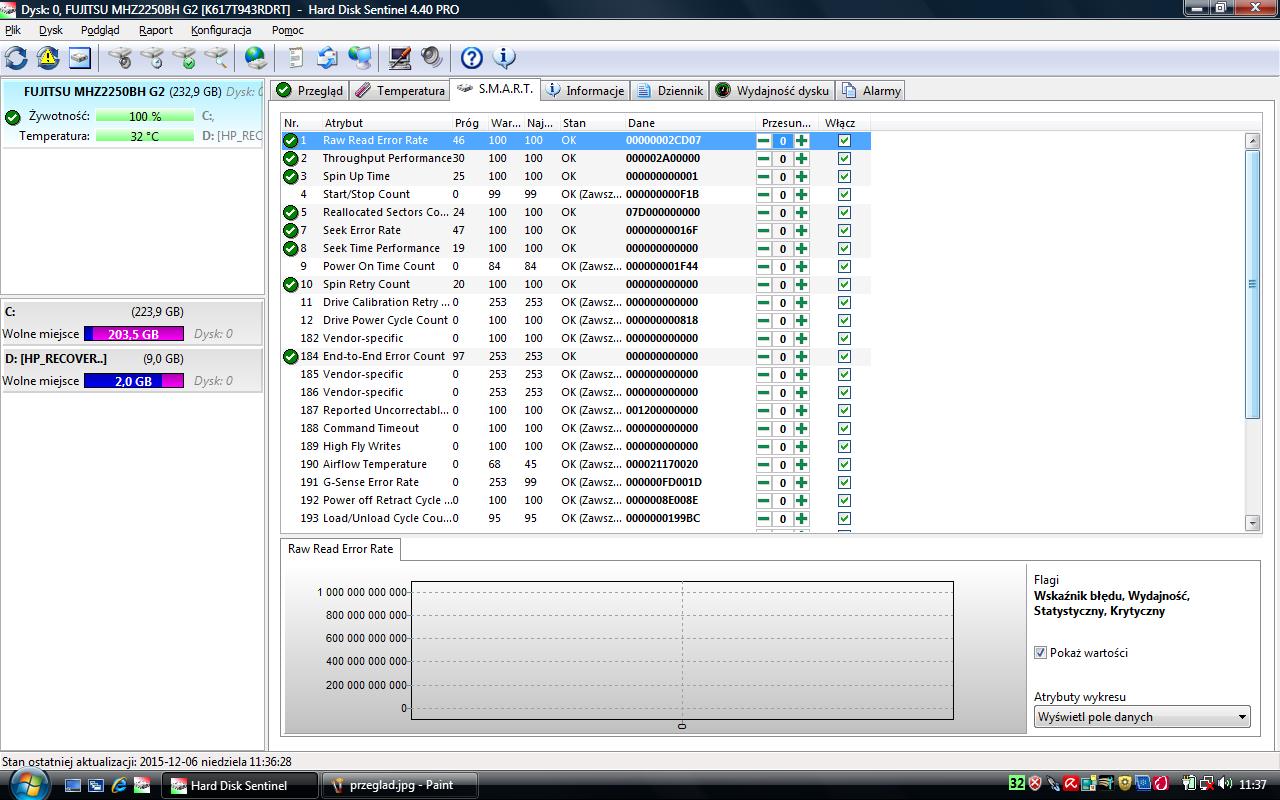Toggle the Włącz checkbox for Spin Up Time
This screenshot has height=800, width=1280.
click(x=844, y=177)
